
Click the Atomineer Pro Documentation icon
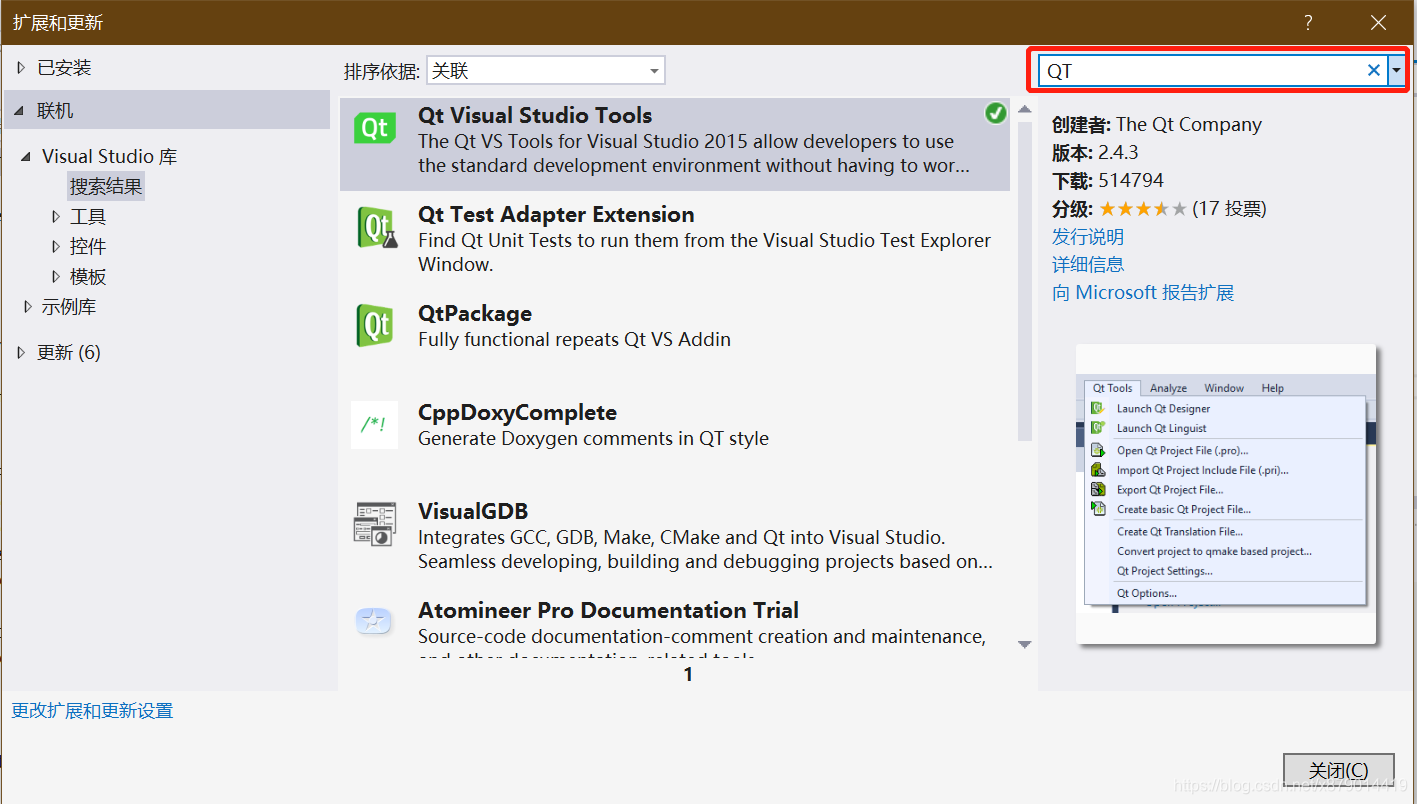point(374,622)
